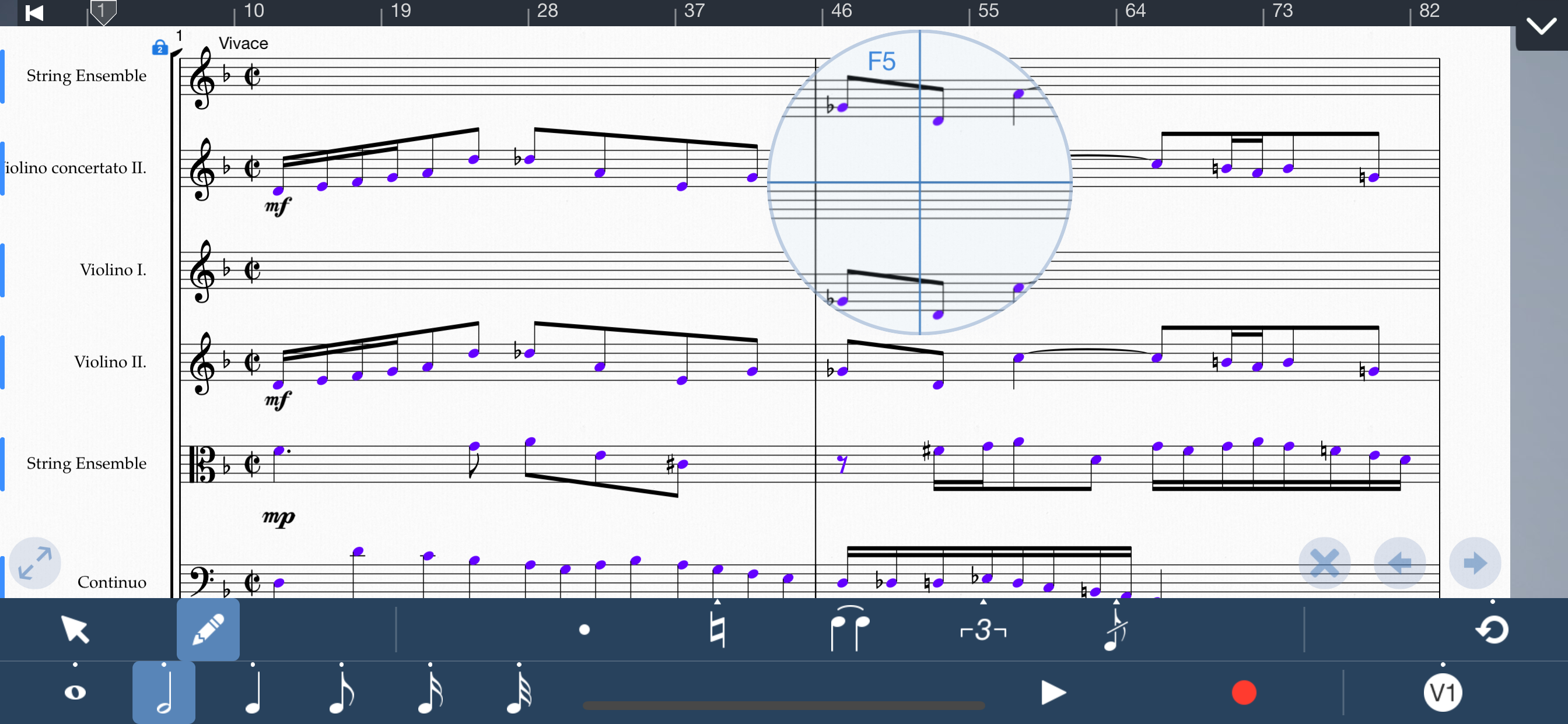The height and width of the screenshot is (724, 1568).
Task: Toggle the augmentation dot
Action: (584, 630)
